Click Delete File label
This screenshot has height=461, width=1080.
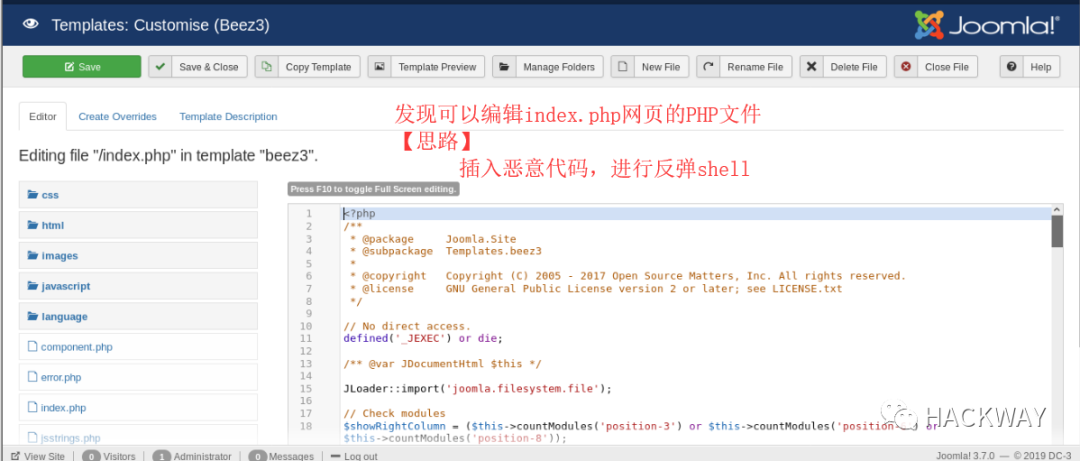(x=854, y=67)
